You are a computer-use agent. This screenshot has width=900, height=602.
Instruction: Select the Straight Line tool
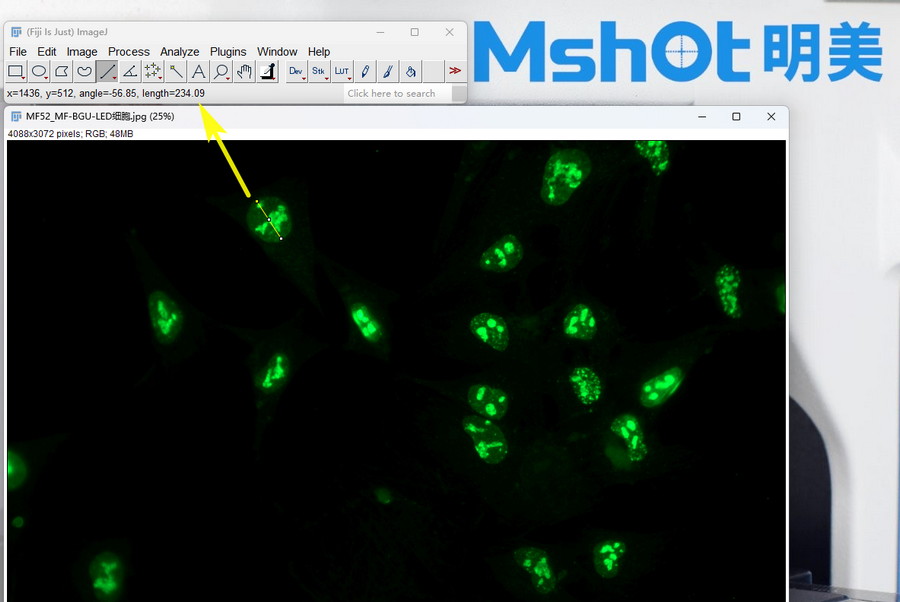click(x=107, y=71)
